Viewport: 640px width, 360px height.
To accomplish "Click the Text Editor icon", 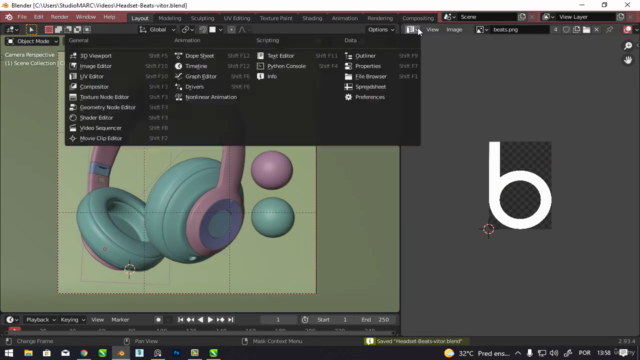I will point(260,56).
